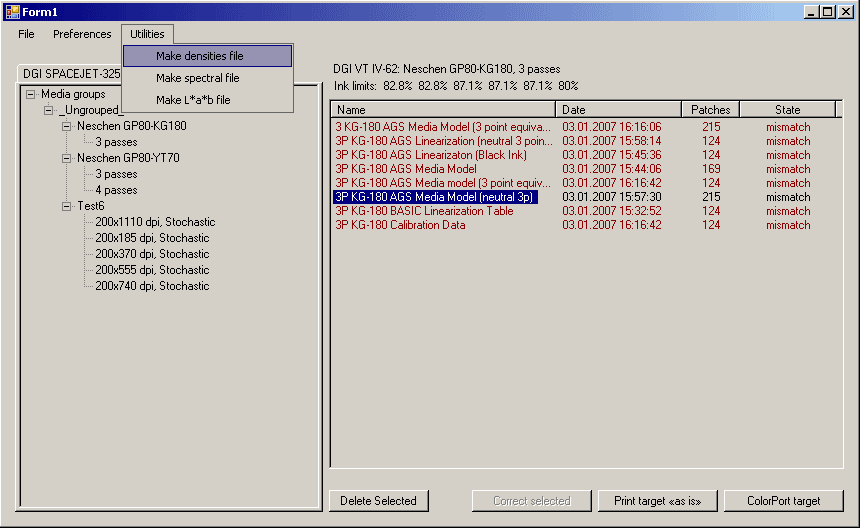Screen dimensions: 860x528
Task: Click patches value 169
Action: tap(711, 169)
